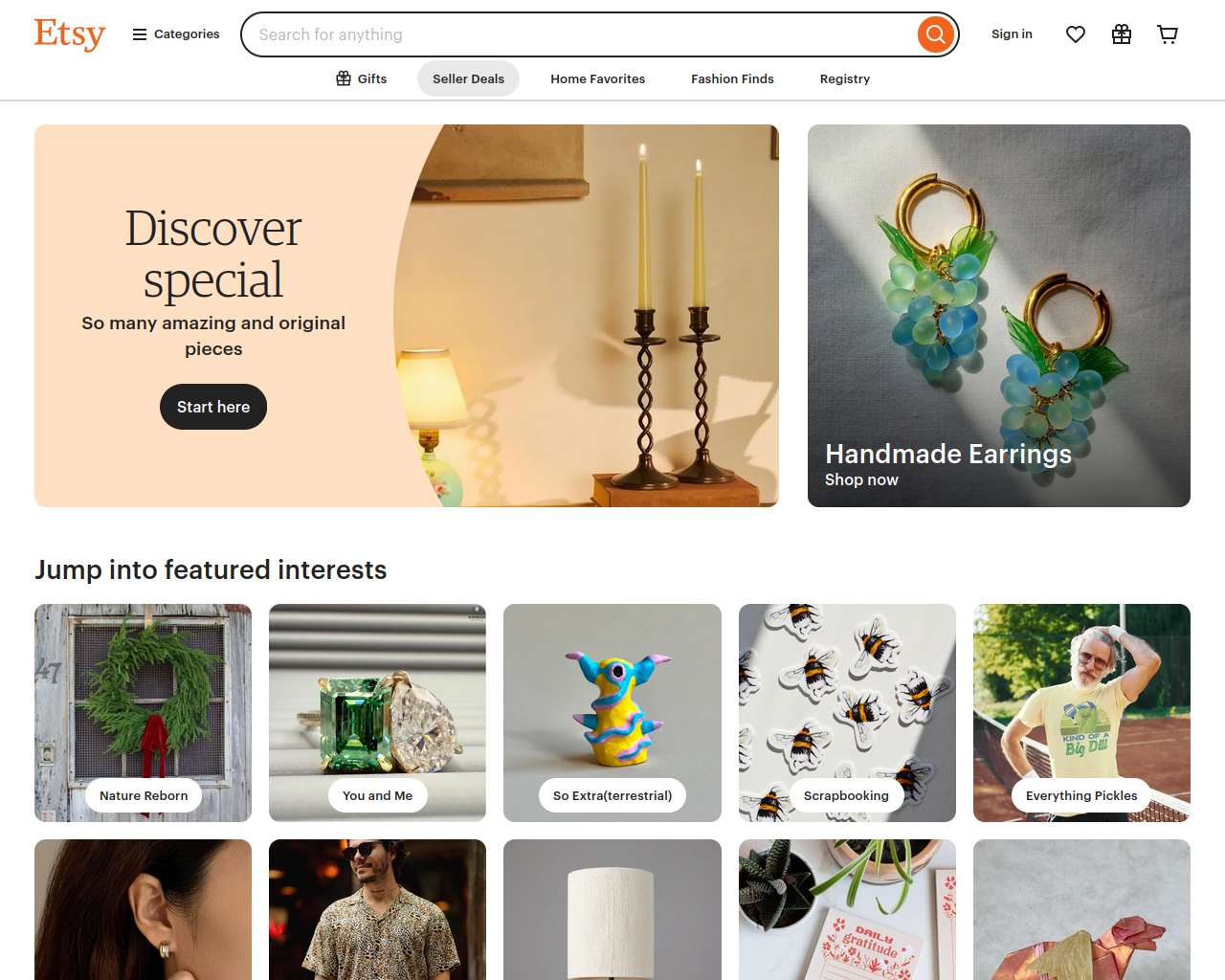Open Handmade Earrings Shop now banner
1225x980 pixels.
point(999,316)
